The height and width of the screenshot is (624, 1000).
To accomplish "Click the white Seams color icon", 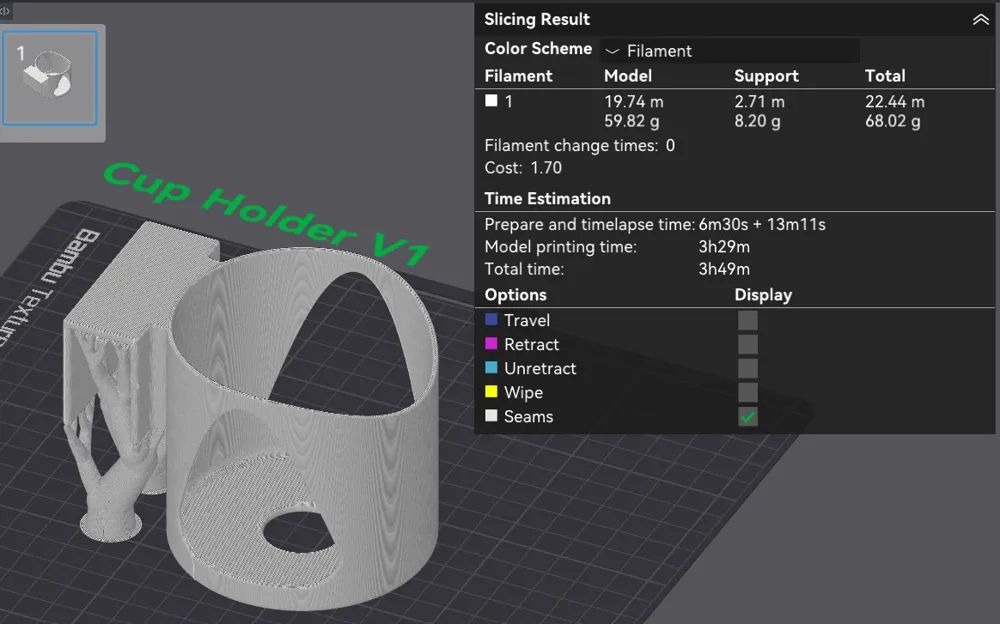I will (491, 415).
